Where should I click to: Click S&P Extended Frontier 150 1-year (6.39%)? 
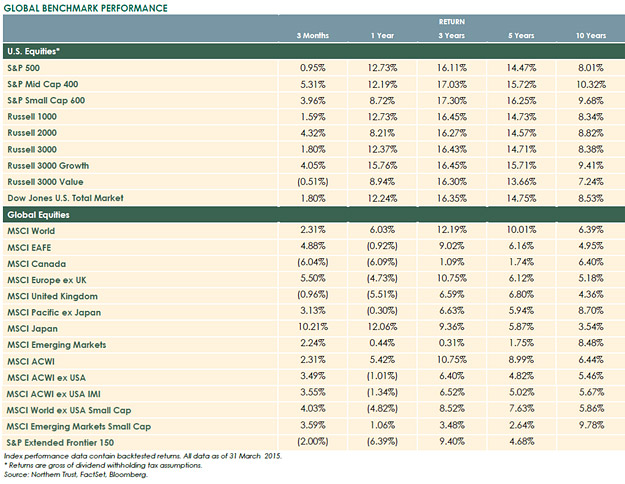pos(382,441)
